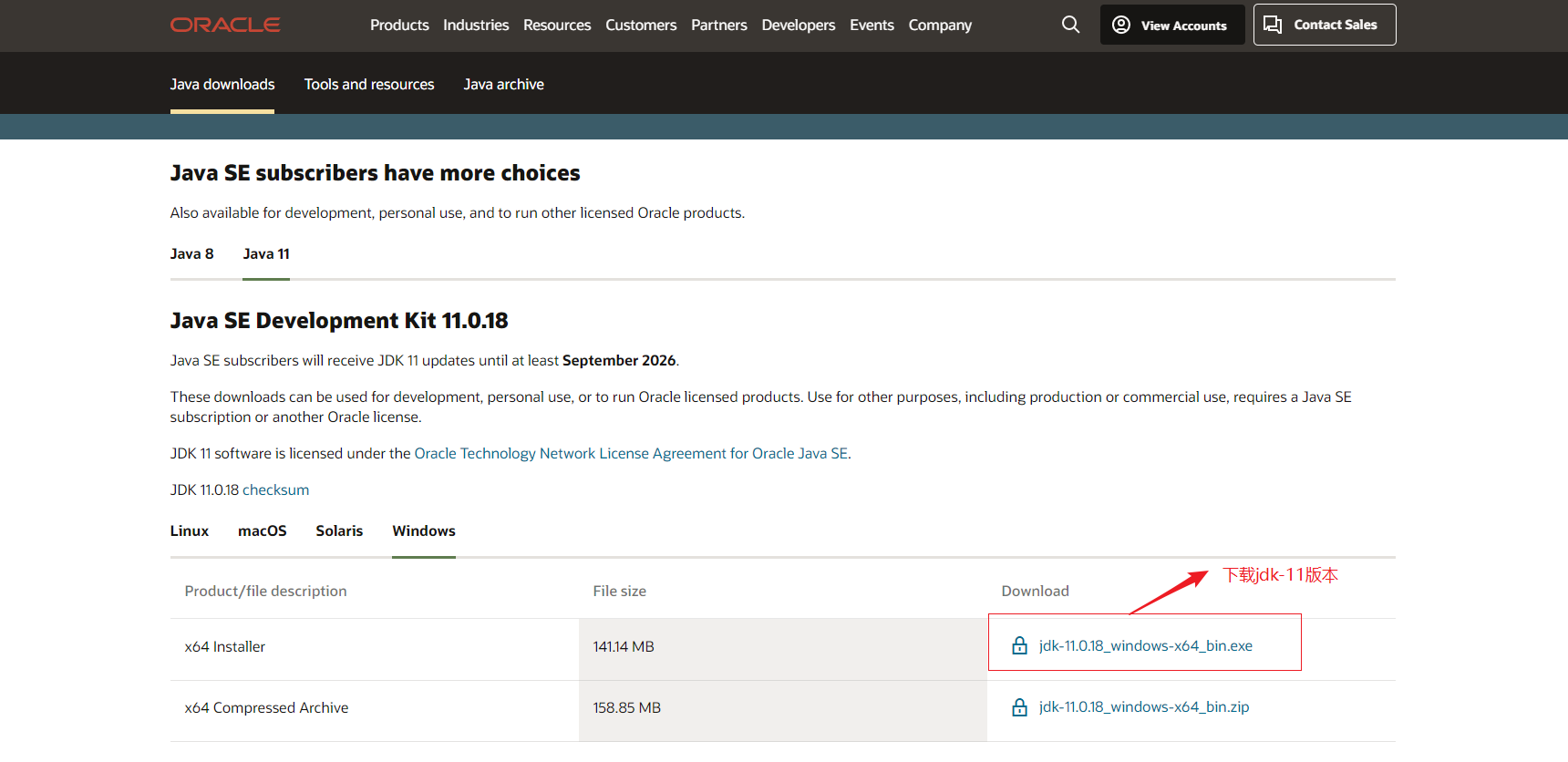
Task: Click lock icon beside the .zip download
Action: [1019, 707]
